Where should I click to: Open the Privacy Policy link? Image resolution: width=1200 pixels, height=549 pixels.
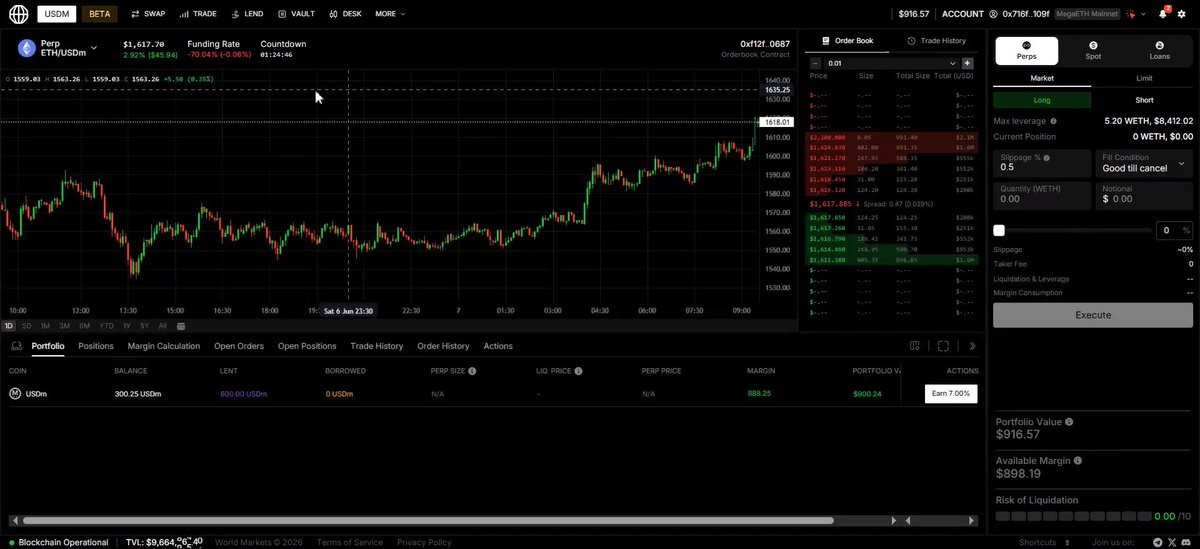point(424,542)
